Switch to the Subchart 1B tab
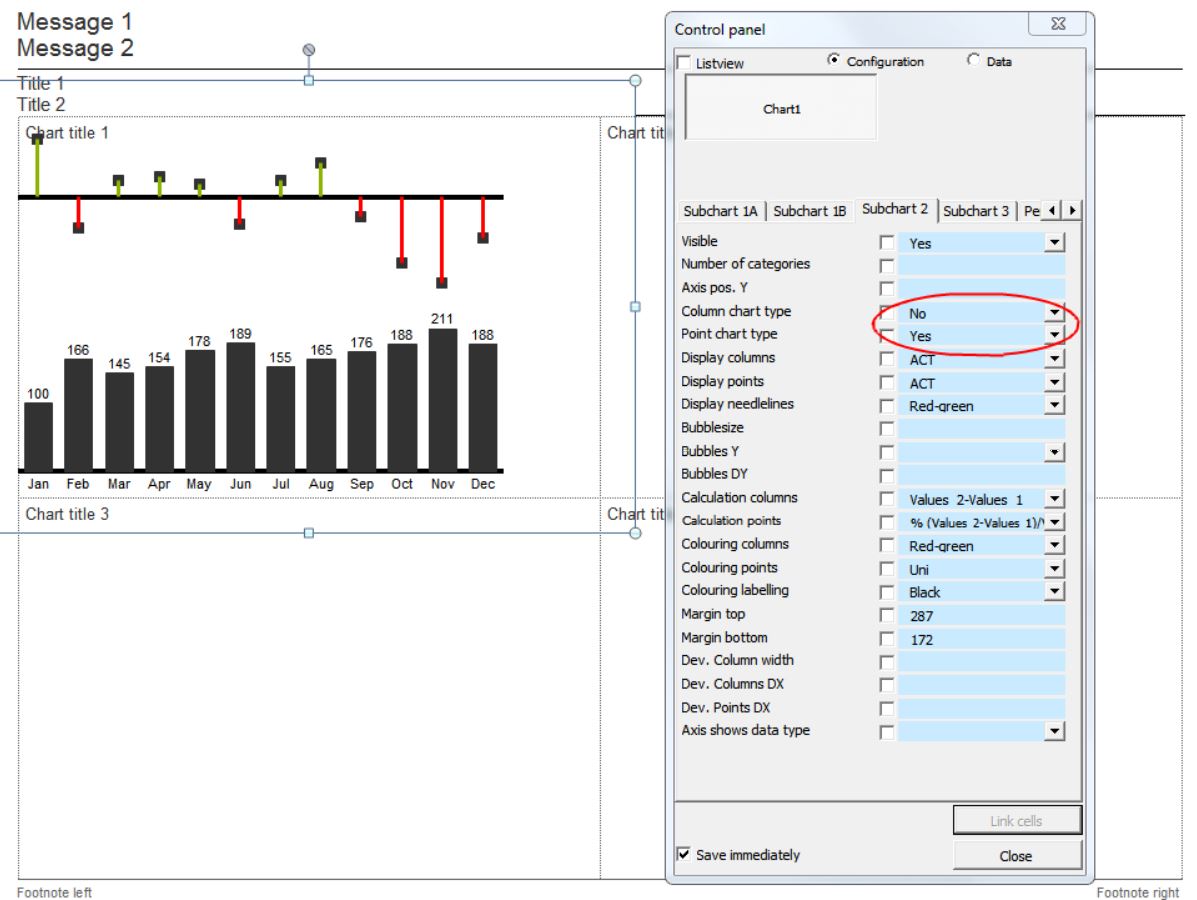This screenshot has width=1197, height=900. pos(809,211)
